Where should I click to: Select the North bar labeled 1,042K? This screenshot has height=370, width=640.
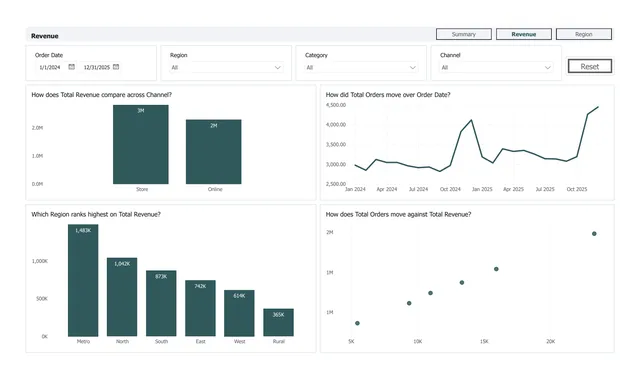pyautogui.click(x=122, y=297)
